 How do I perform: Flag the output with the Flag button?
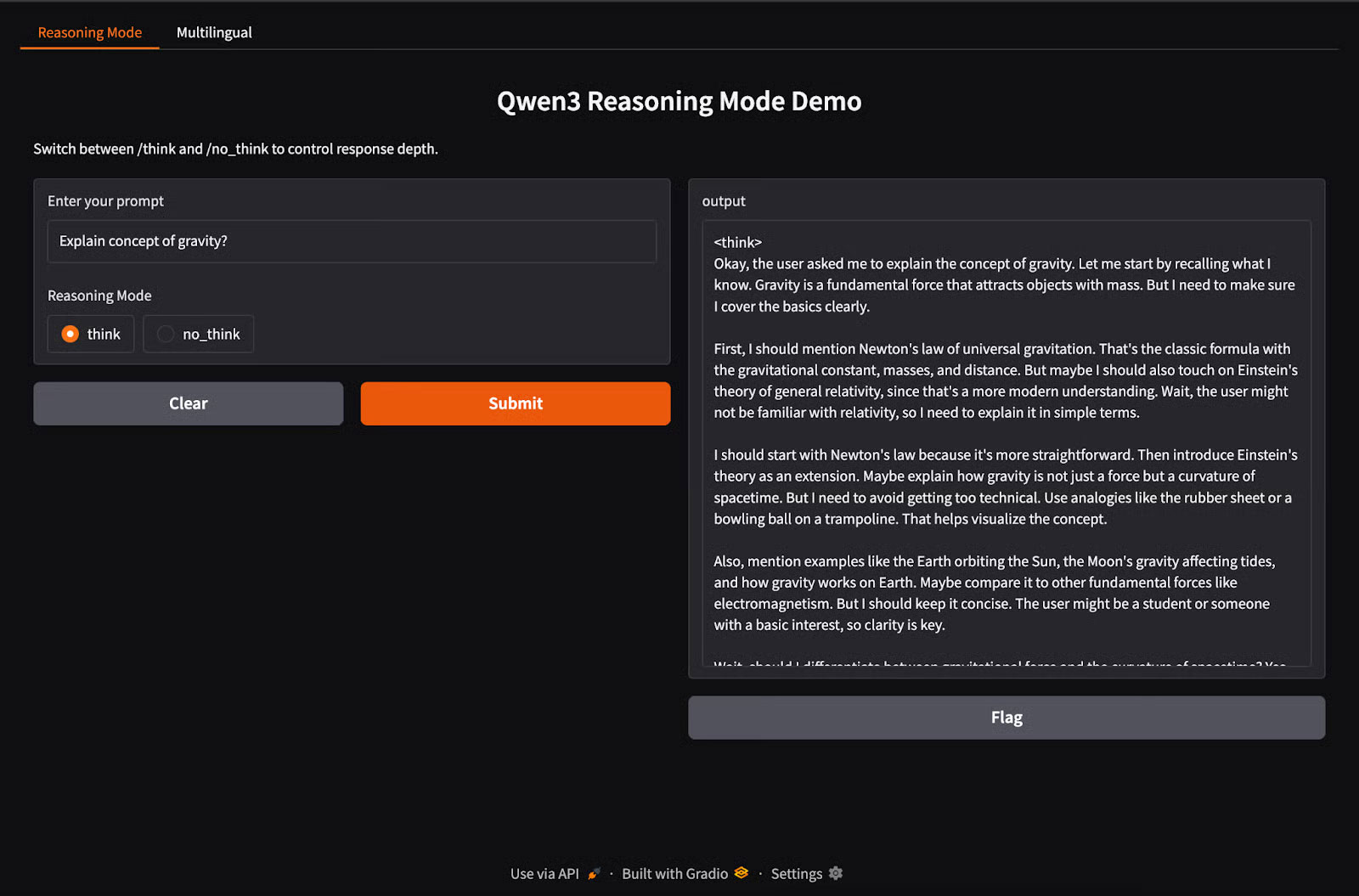[x=1006, y=718]
